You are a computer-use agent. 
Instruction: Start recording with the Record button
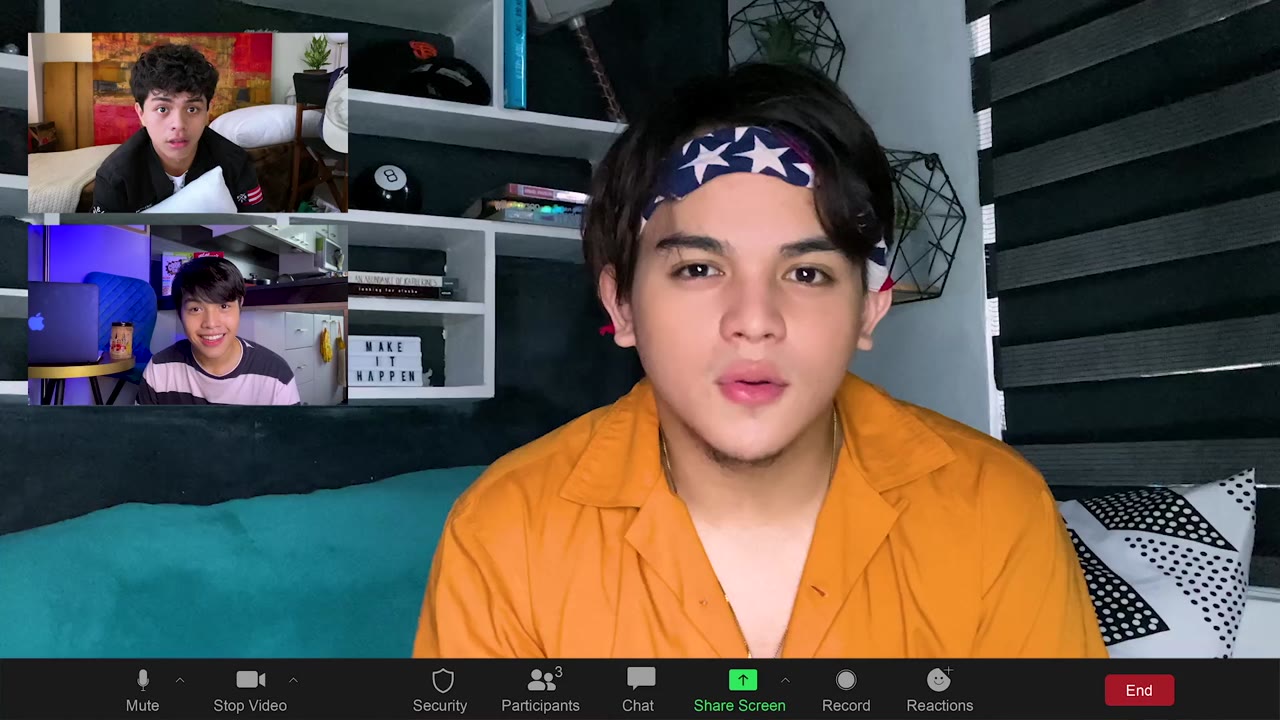846,690
